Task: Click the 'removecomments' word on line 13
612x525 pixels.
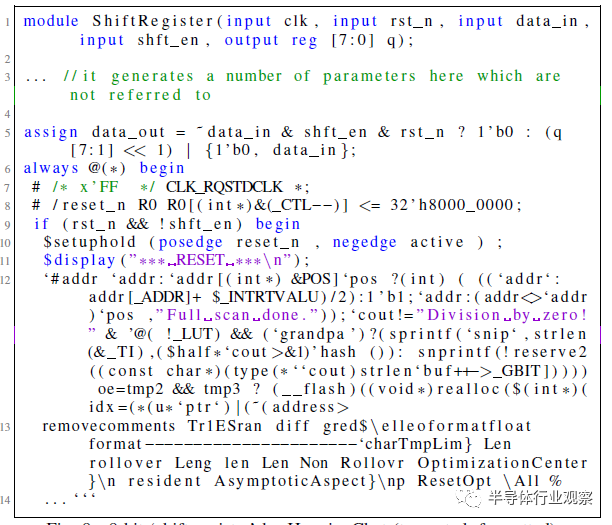Action: pos(109,426)
